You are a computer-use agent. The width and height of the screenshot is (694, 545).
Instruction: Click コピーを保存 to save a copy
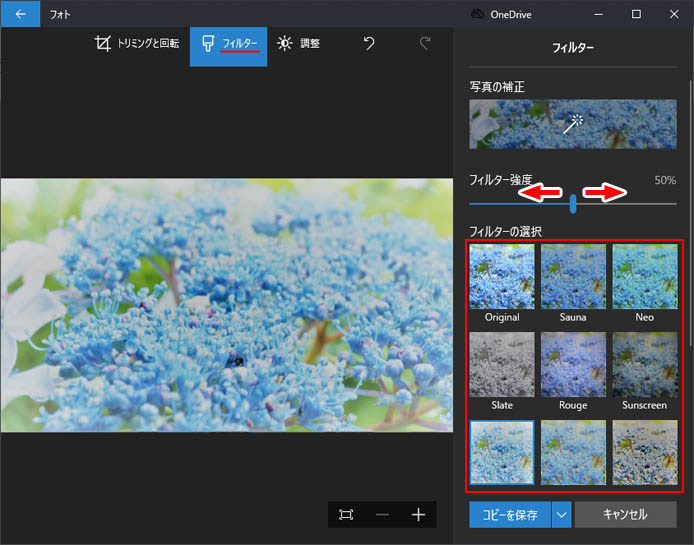pyautogui.click(x=510, y=514)
